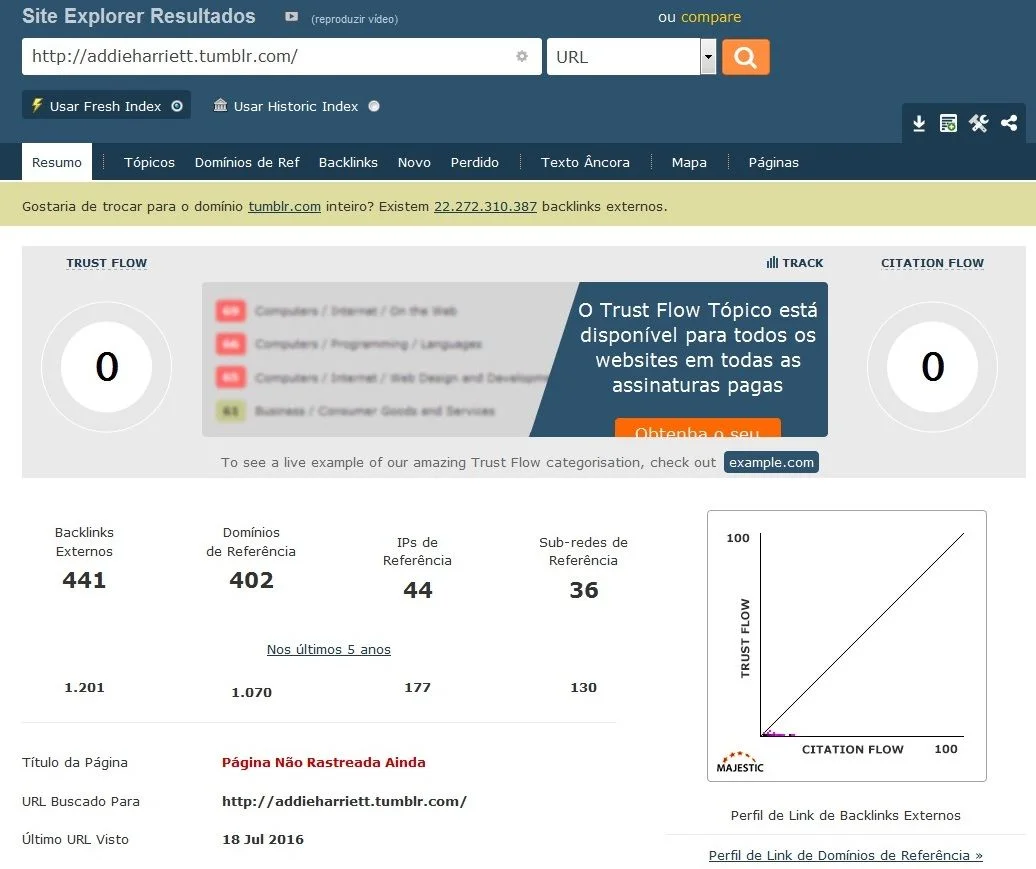Click the IPs de Referência value 44

[x=418, y=589]
